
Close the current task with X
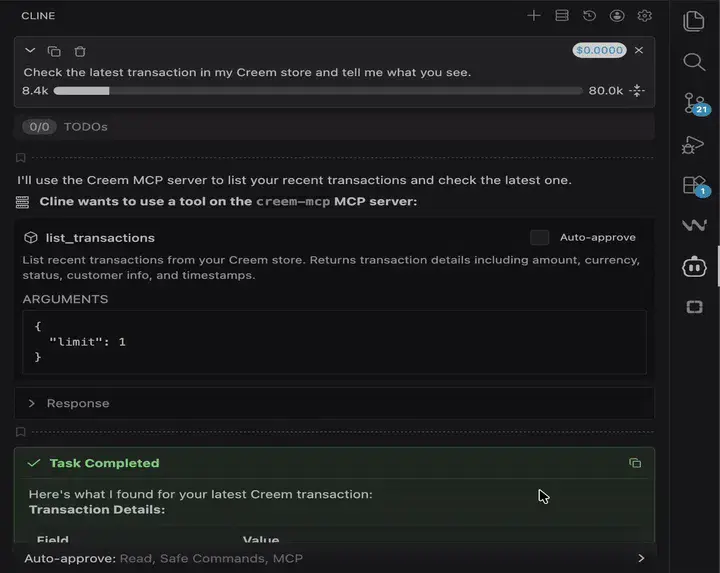(x=639, y=50)
